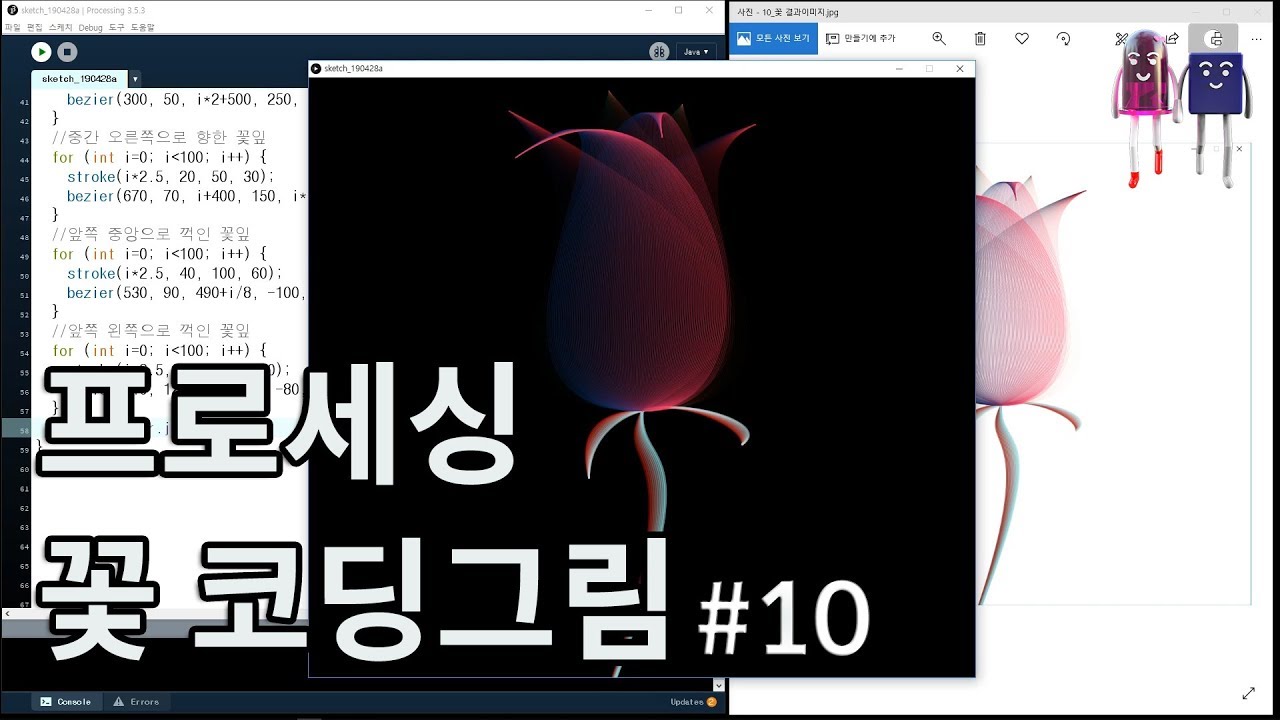Zoom the photo with the magnifier icon
Viewport: 1280px width, 720px height.
pos(939,38)
